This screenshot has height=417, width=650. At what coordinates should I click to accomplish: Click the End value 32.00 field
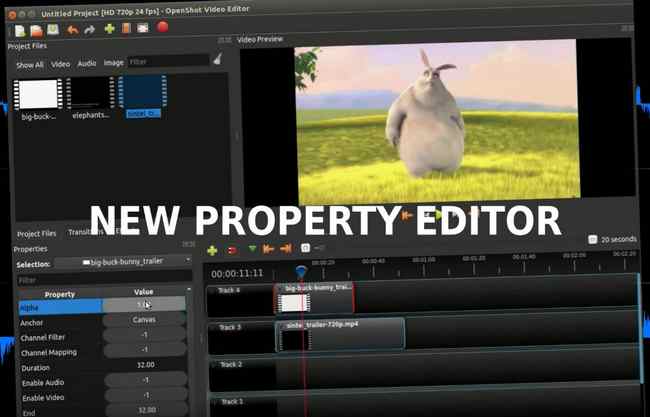pos(147,410)
